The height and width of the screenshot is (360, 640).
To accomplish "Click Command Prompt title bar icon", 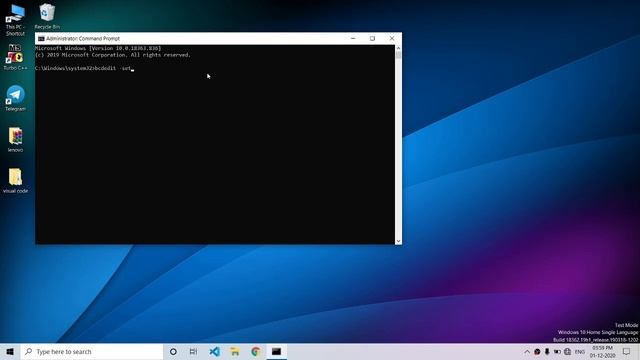I will click(x=41, y=38).
